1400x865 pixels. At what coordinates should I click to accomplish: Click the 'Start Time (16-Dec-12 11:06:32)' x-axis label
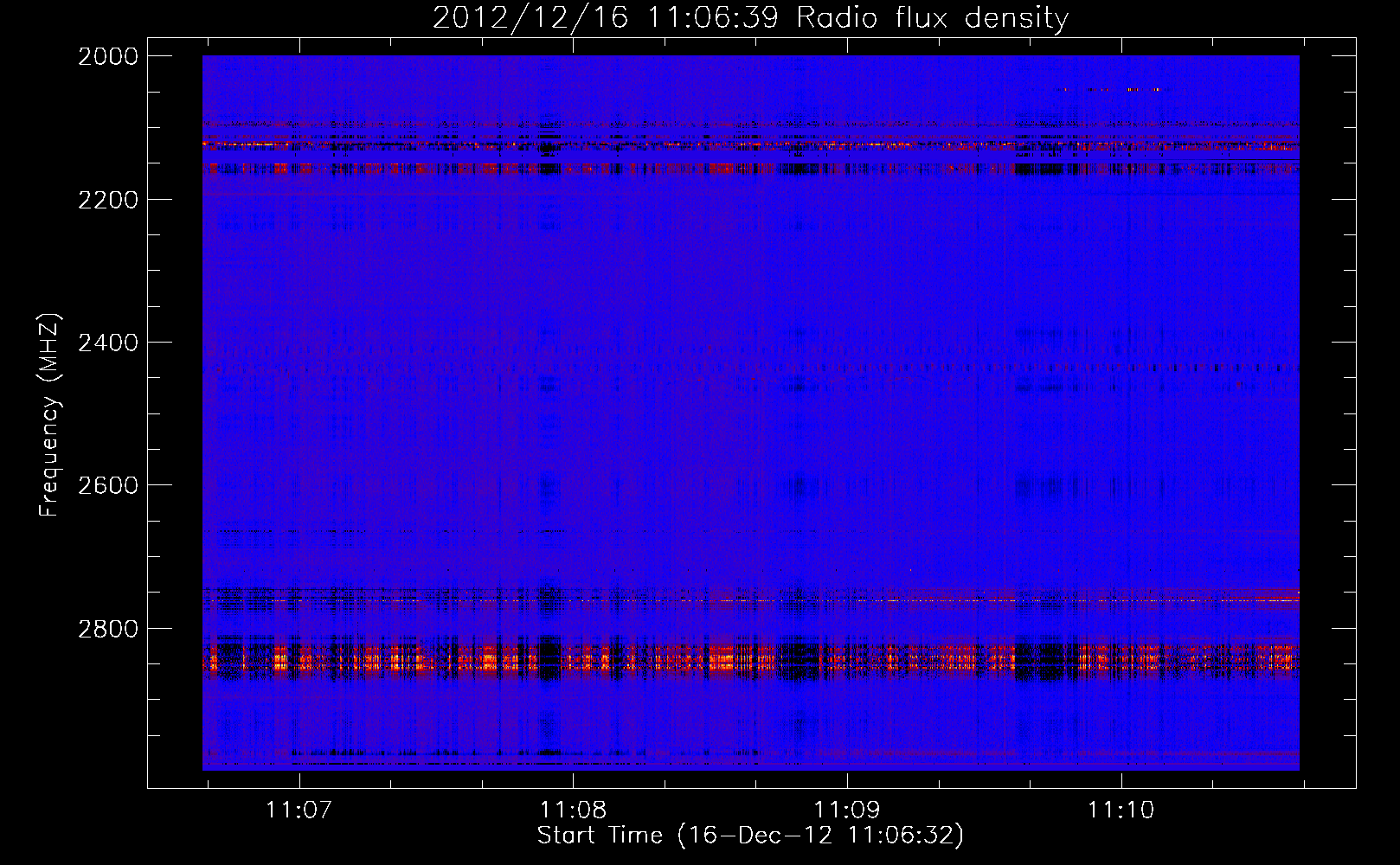750,836
